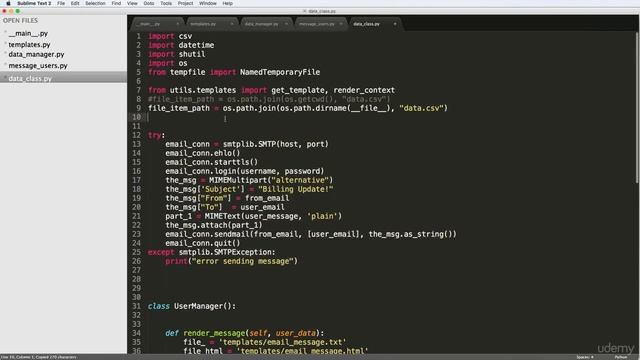This screenshot has width=640, height=360.
Task: Click the line and column status text
Action: tap(39, 357)
